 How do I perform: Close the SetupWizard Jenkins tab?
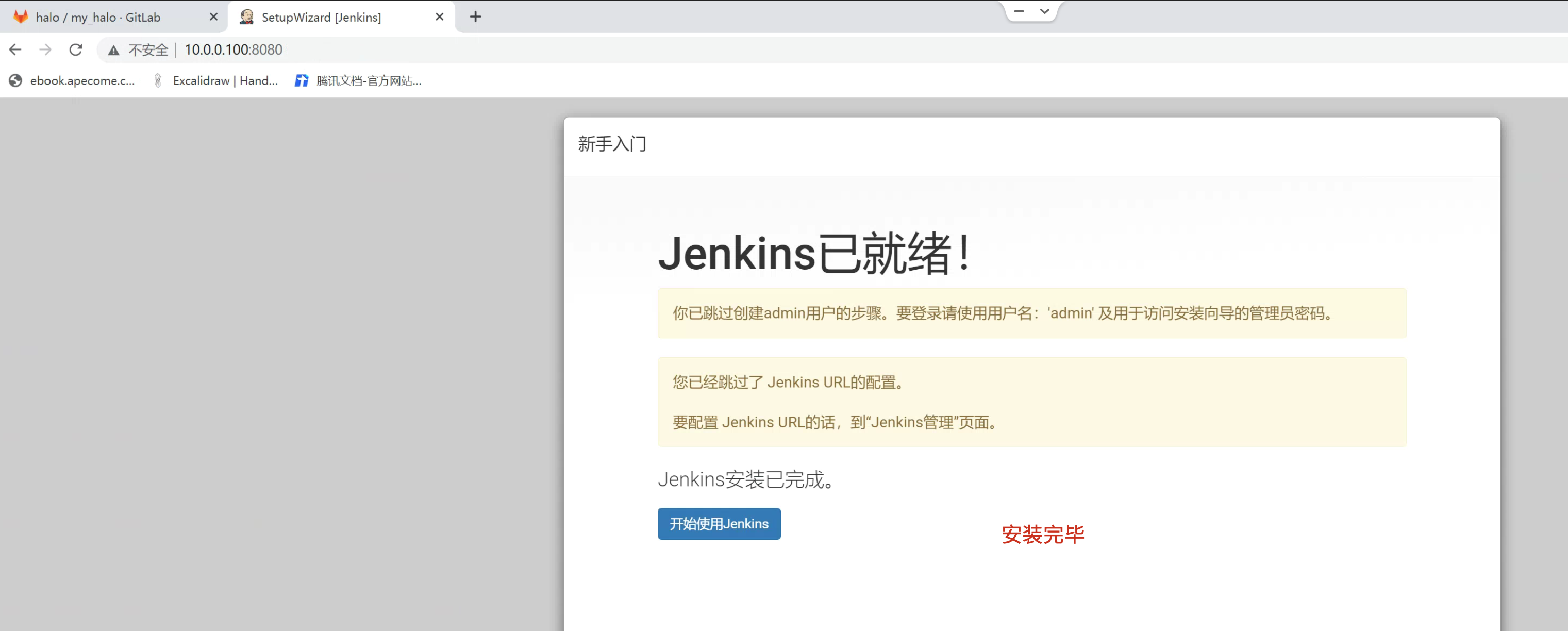[440, 17]
